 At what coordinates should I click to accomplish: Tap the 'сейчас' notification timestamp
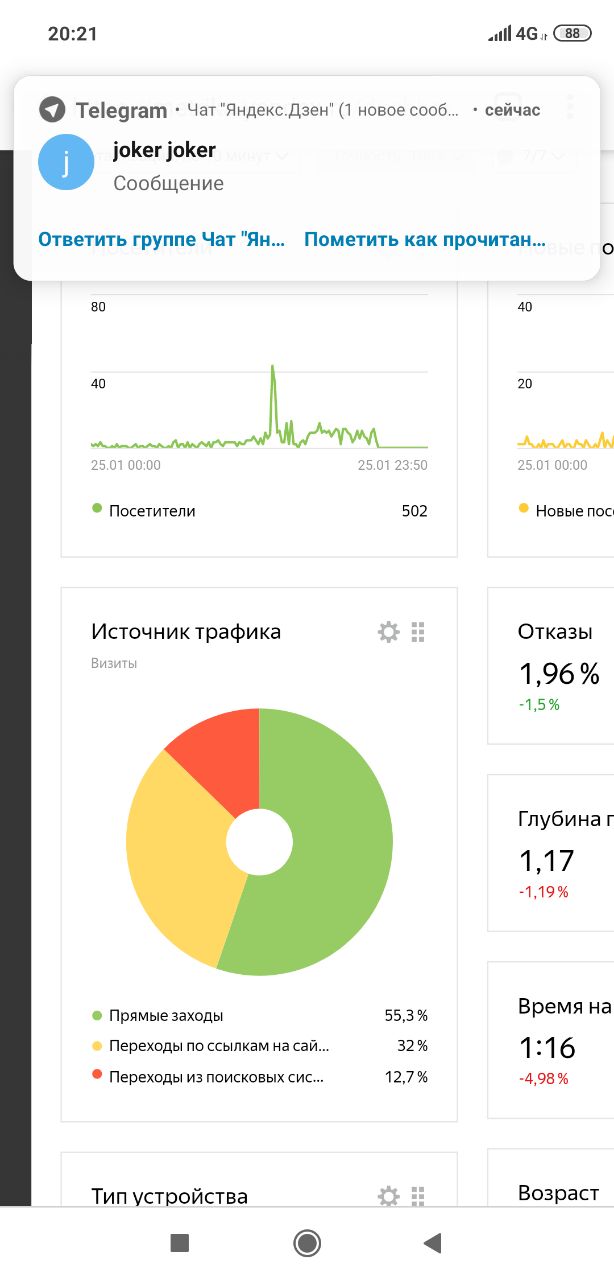(x=512, y=110)
